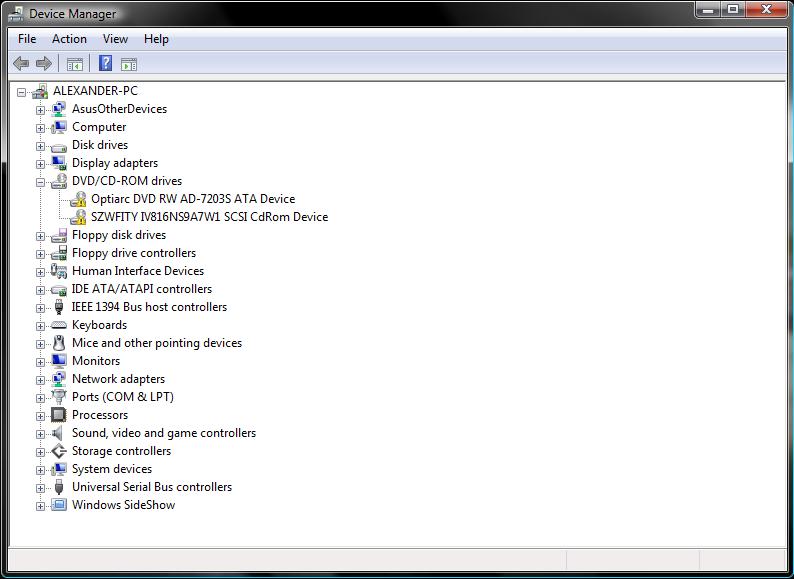
Task: Click the Display adapters category icon
Action: click(59, 163)
